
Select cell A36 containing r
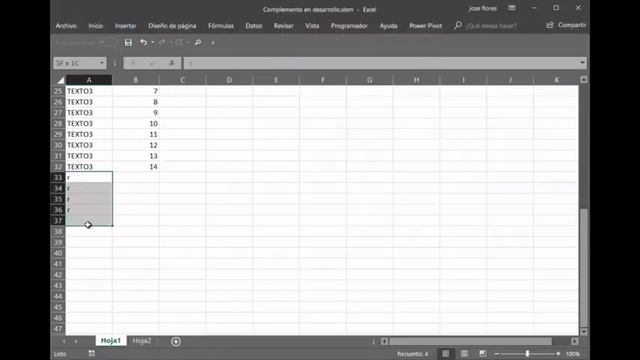click(89, 210)
